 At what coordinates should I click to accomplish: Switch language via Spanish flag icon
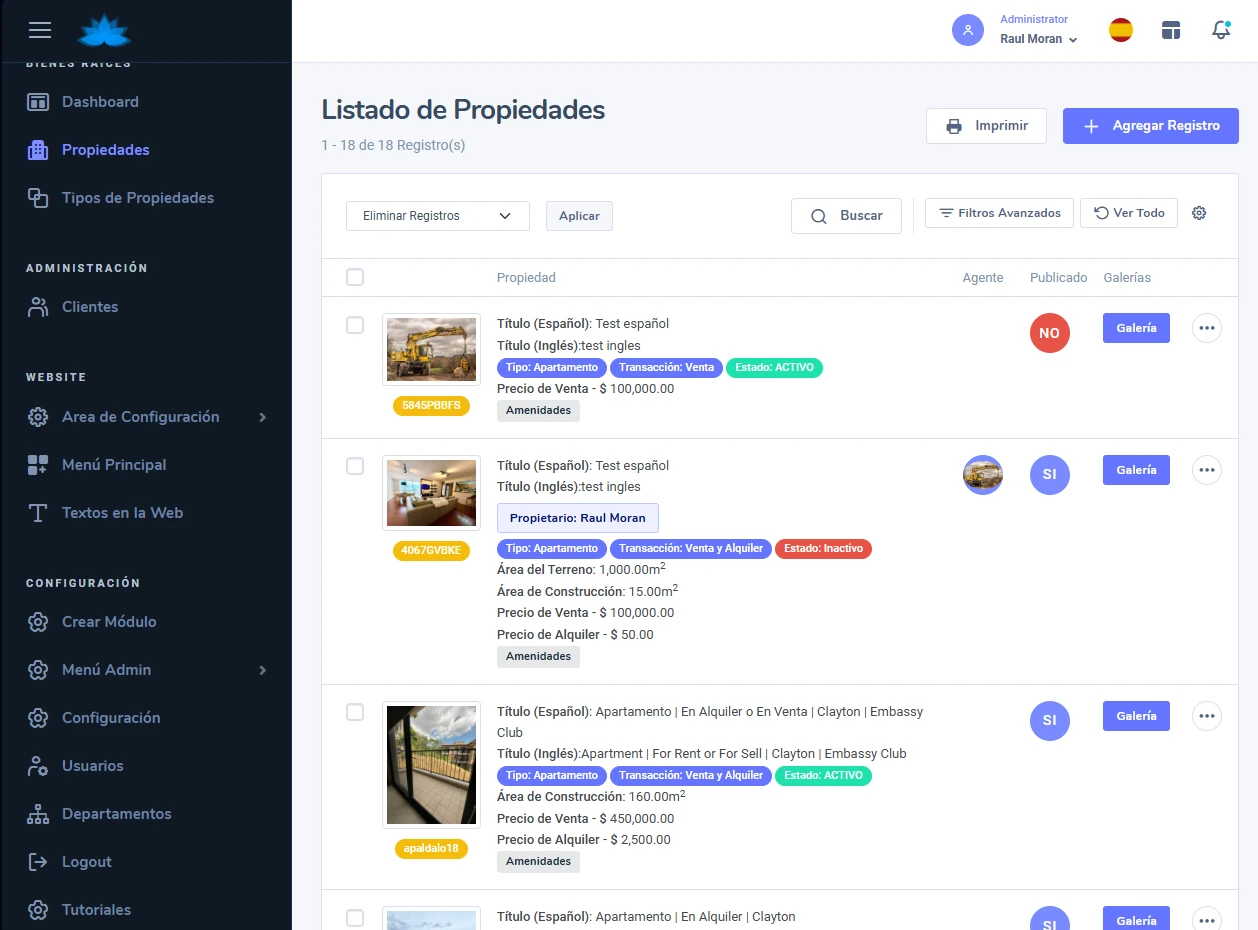tap(1121, 30)
